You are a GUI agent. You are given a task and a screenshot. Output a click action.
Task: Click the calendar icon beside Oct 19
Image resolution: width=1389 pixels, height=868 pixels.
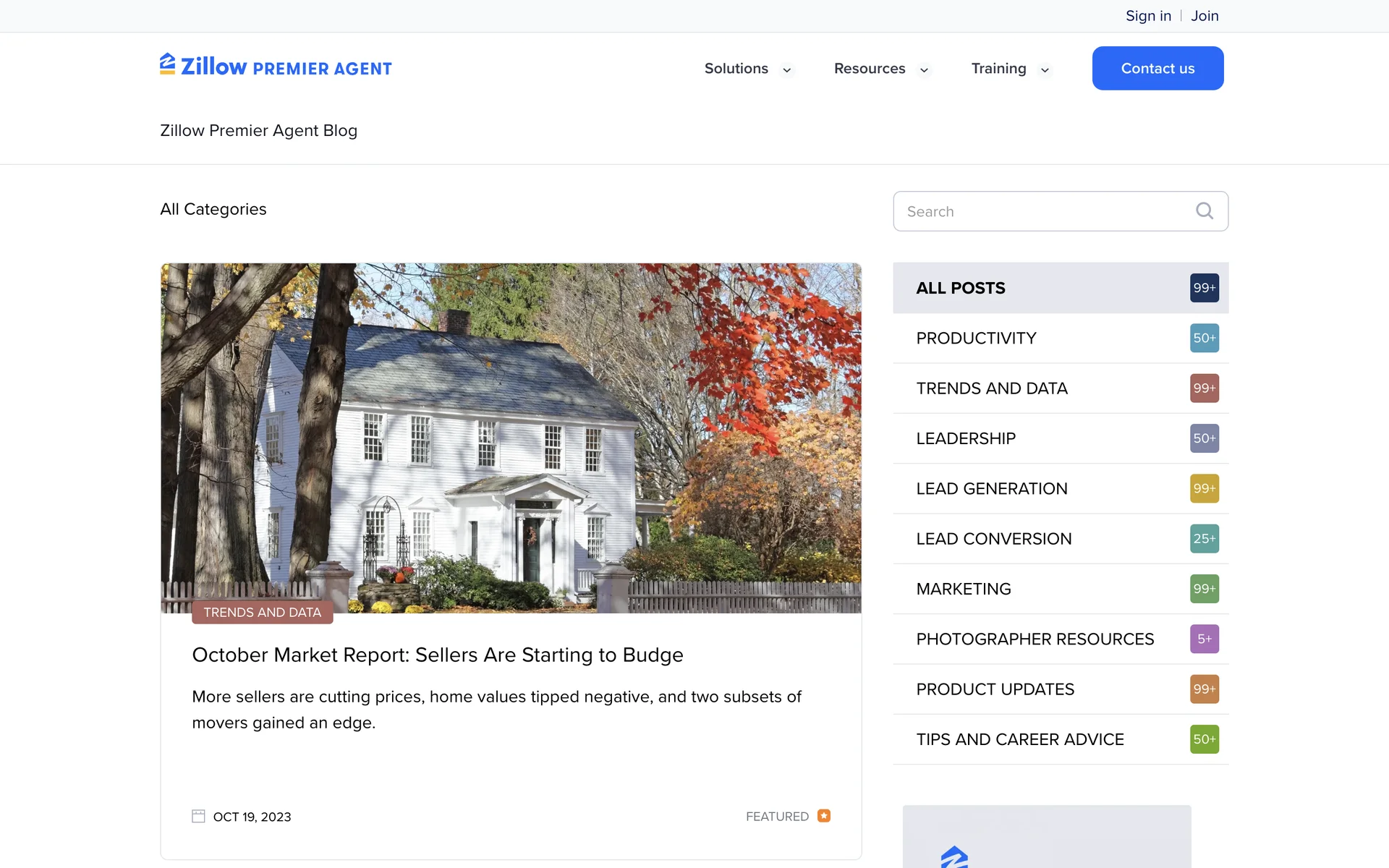tap(198, 816)
